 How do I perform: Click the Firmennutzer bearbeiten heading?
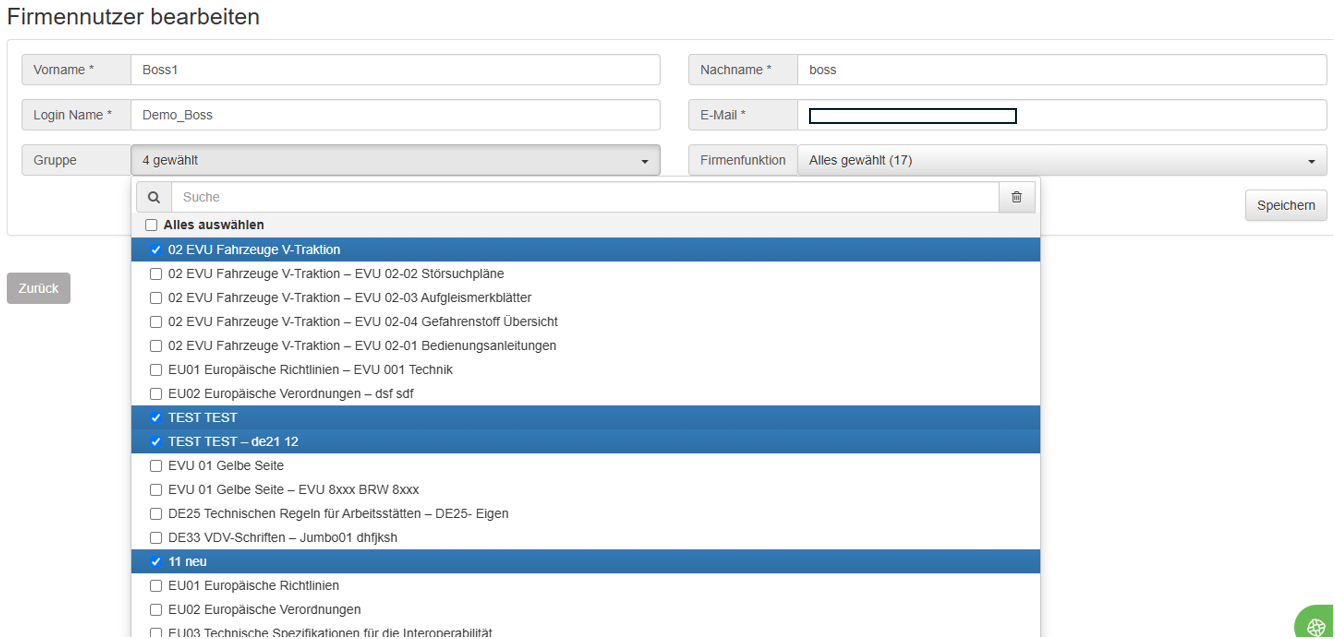[x=133, y=17]
